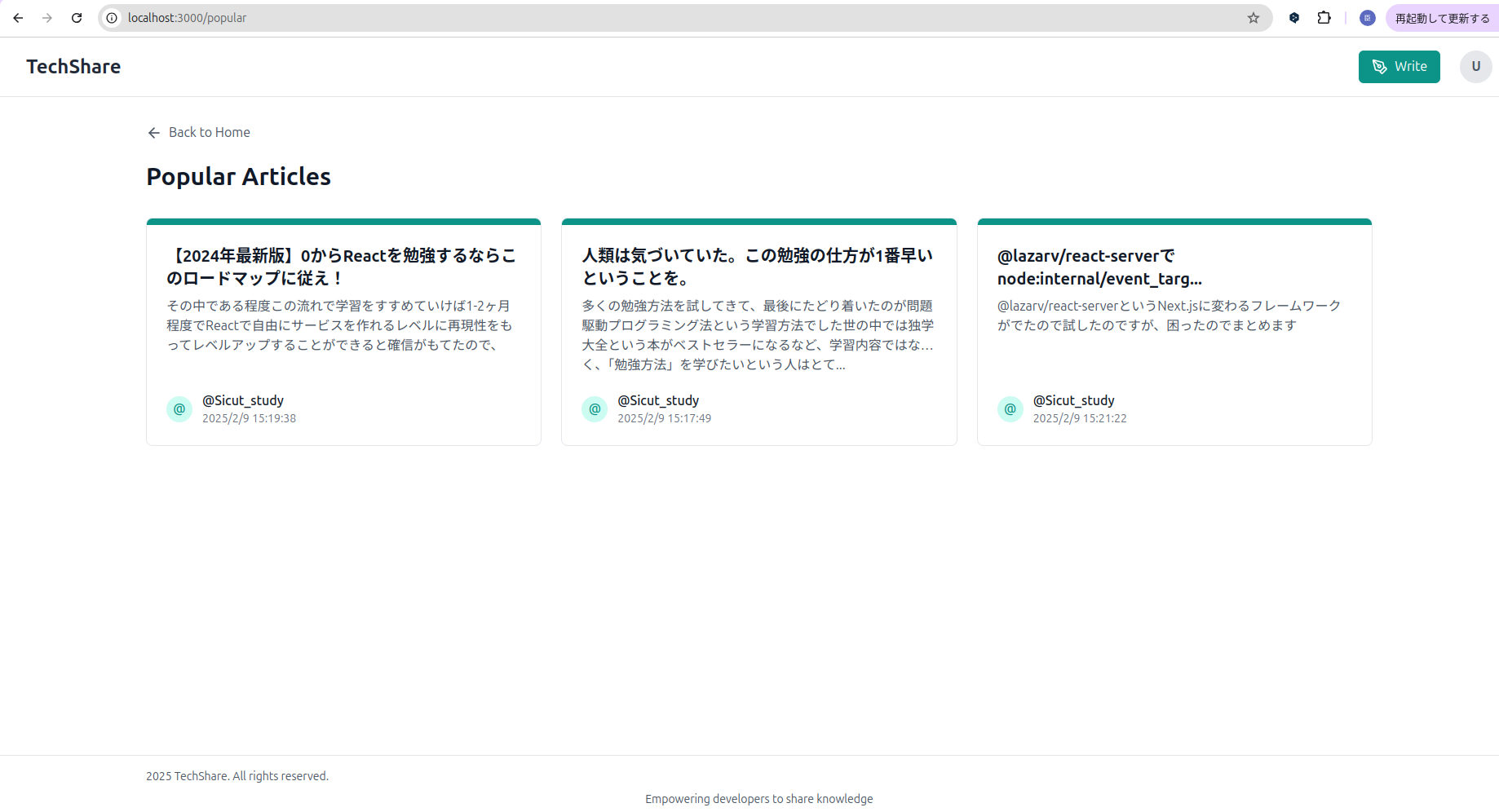The width and height of the screenshot is (1499, 812).
Task: Open the @lazarv/react-server article title
Action: [1099, 267]
